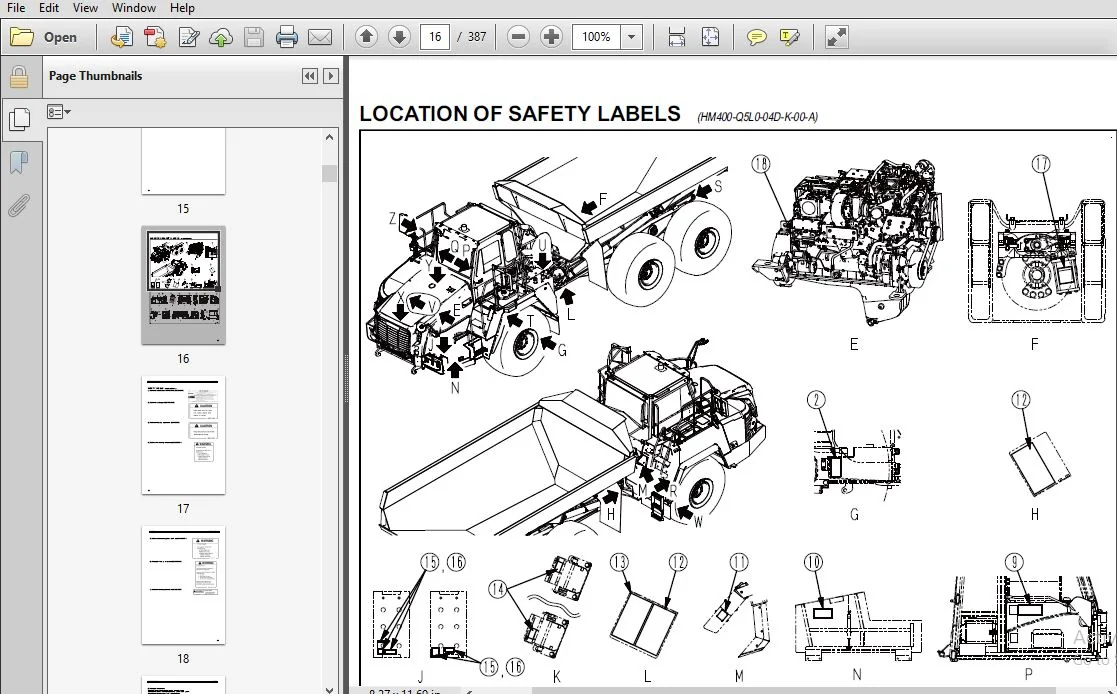
Task: Click page label 17 under thumbnail
Action: (x=183, y=509)
